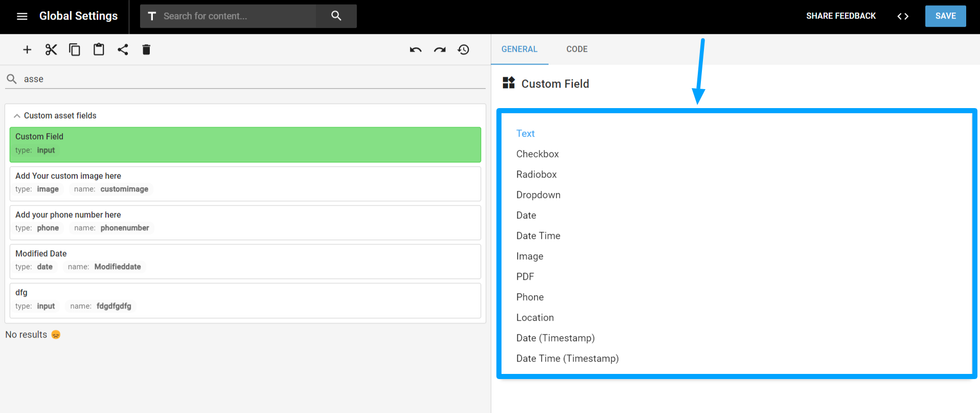Viewport: 980px width, 413px height.
Task: Click the copy icon in toolbar
Action: point(75,50)
